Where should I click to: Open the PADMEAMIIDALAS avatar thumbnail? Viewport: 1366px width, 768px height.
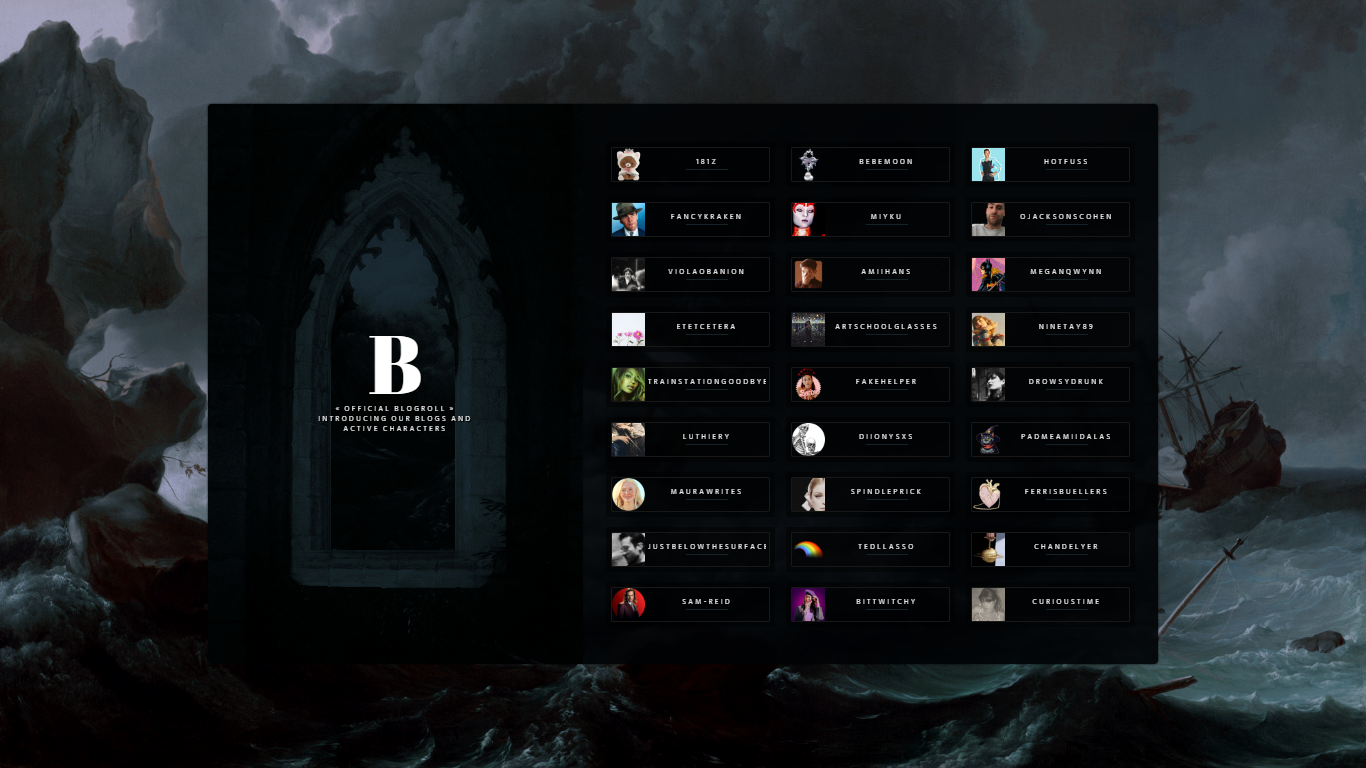point(988,439)
